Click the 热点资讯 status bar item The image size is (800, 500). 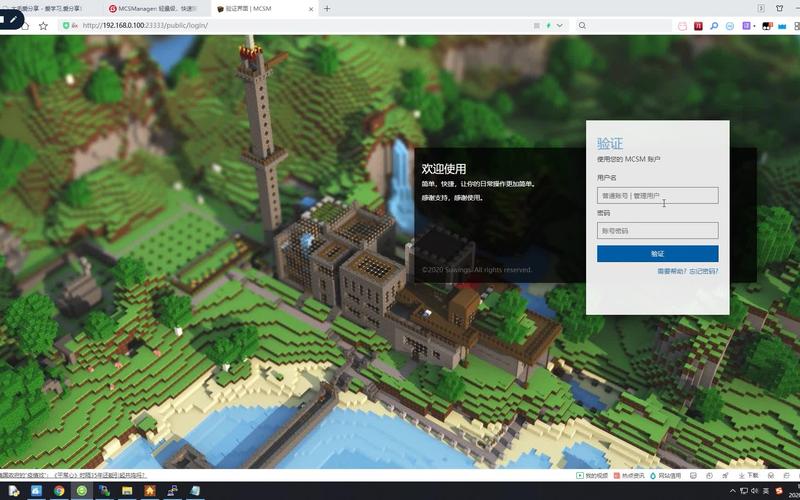click(x=629, y=476)
